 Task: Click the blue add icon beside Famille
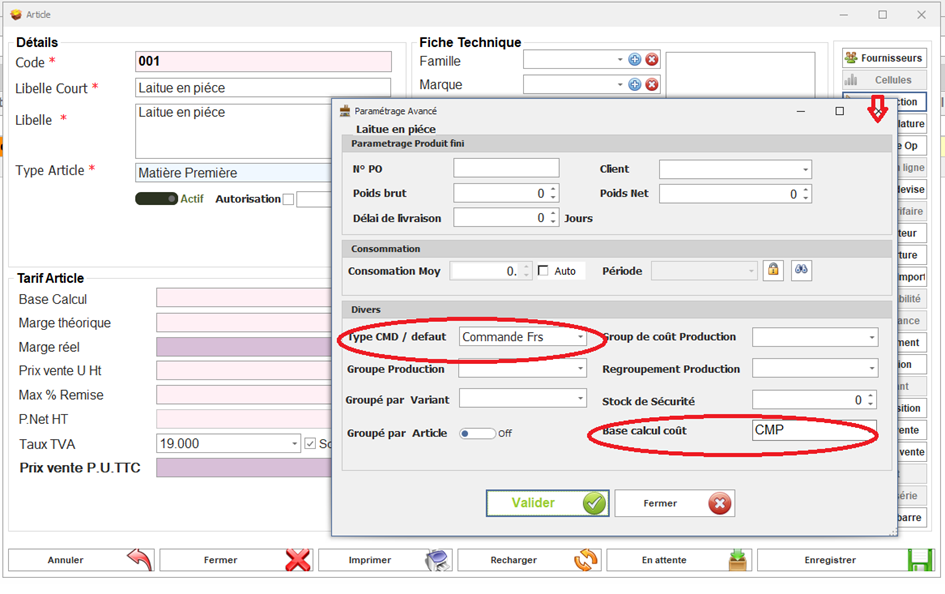click(x=634, y=60)
